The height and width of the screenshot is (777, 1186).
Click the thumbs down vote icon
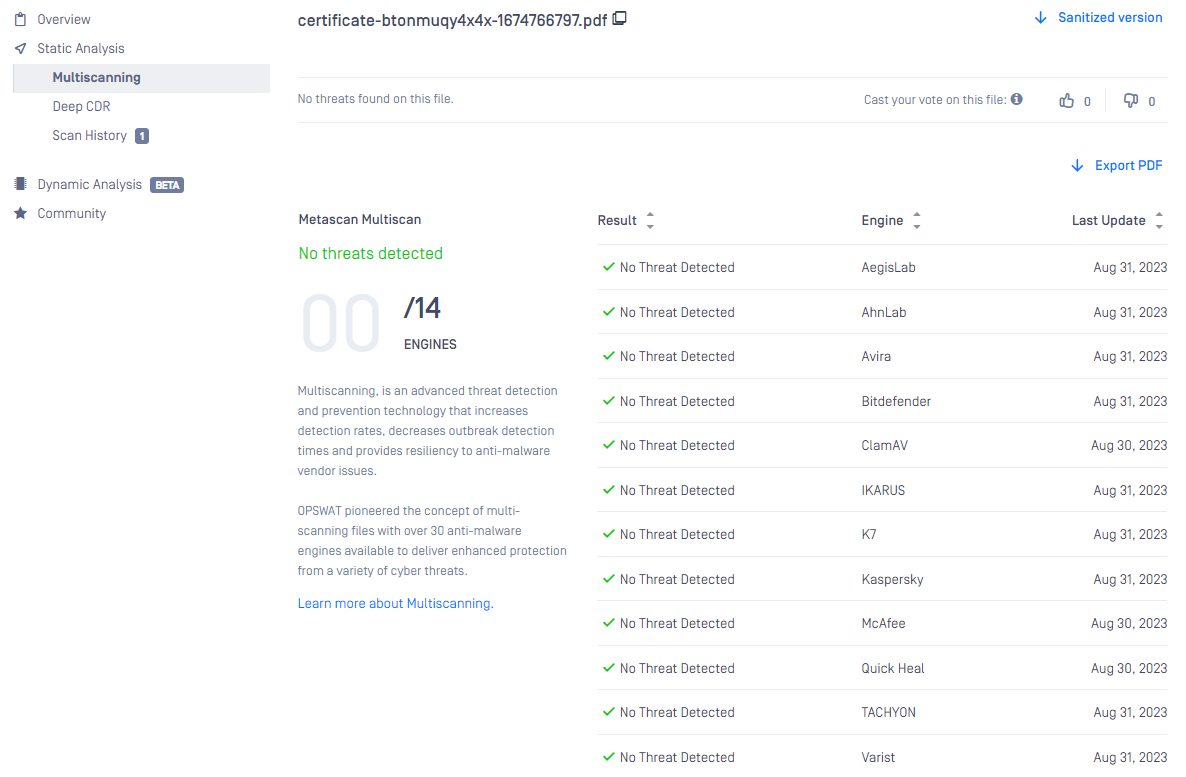point(1131,101)
